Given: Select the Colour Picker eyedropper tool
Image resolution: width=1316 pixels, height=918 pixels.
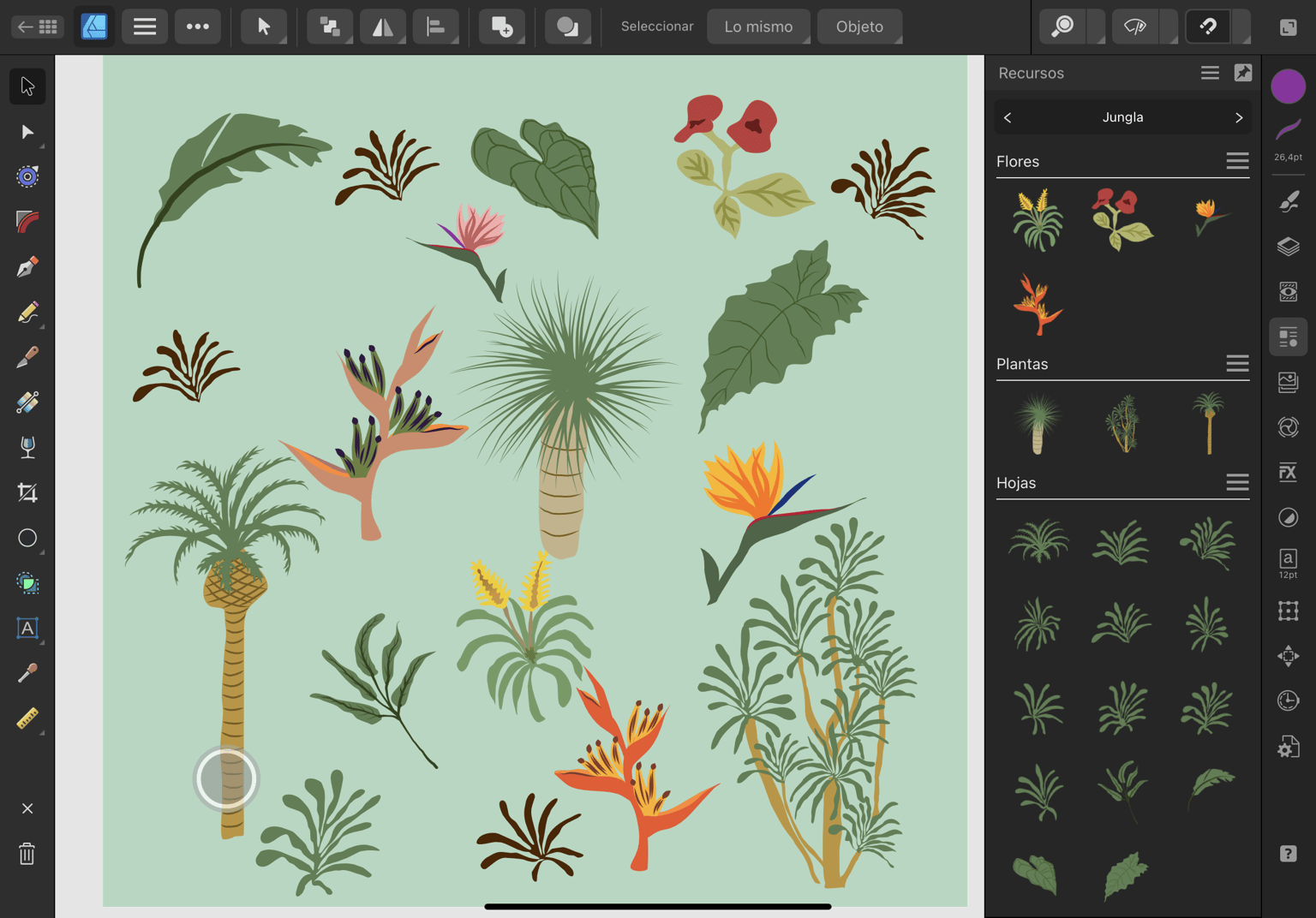Looking at the screenshot, I should click(27, 673).
